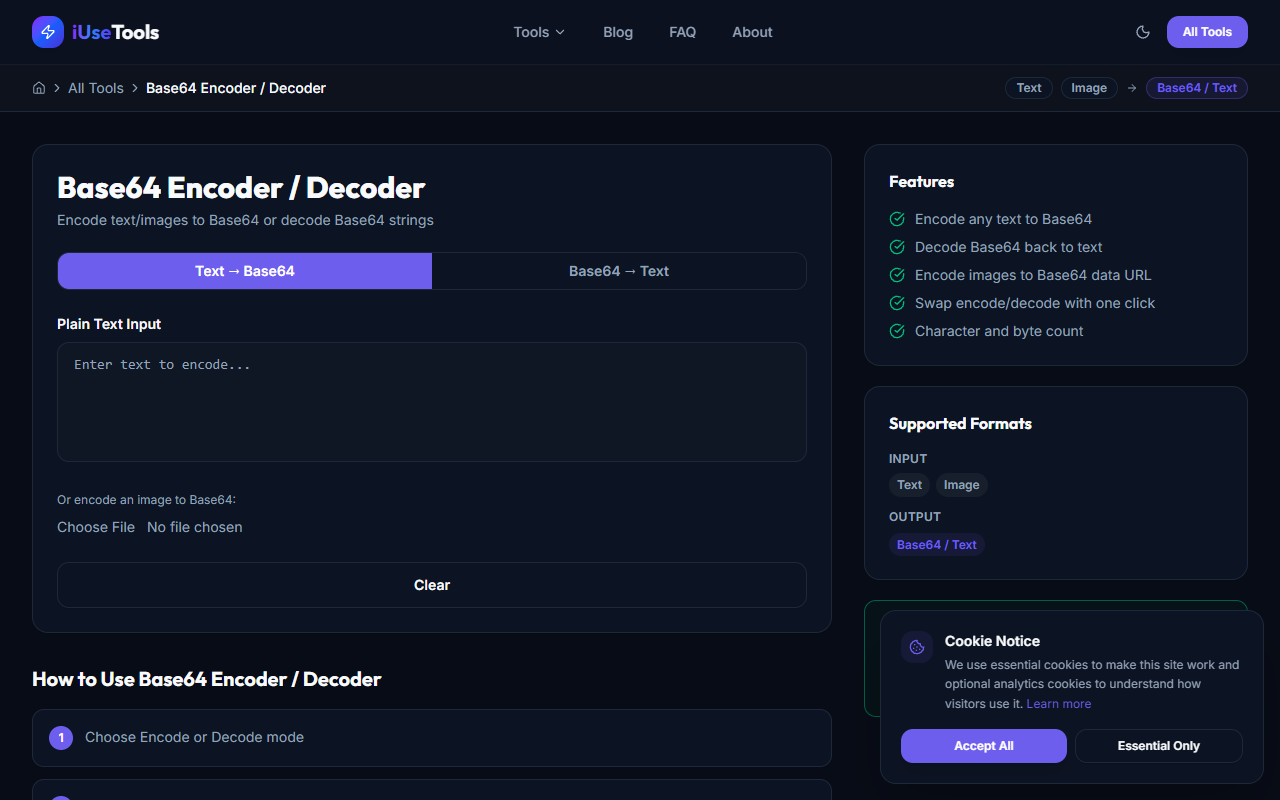Click the home icon in the breadcrumb
1280x800 pixels.
tap(38, 88)
